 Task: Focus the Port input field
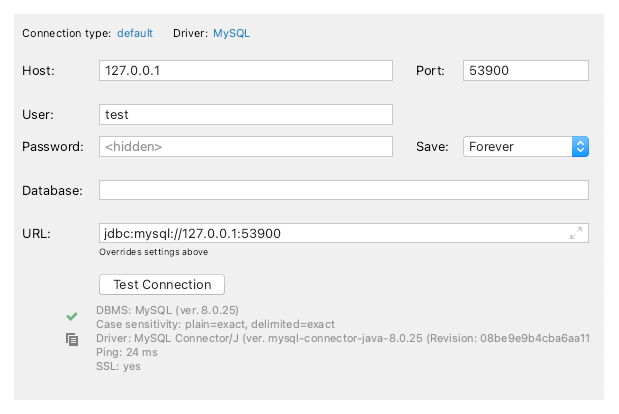pos(525,71)
